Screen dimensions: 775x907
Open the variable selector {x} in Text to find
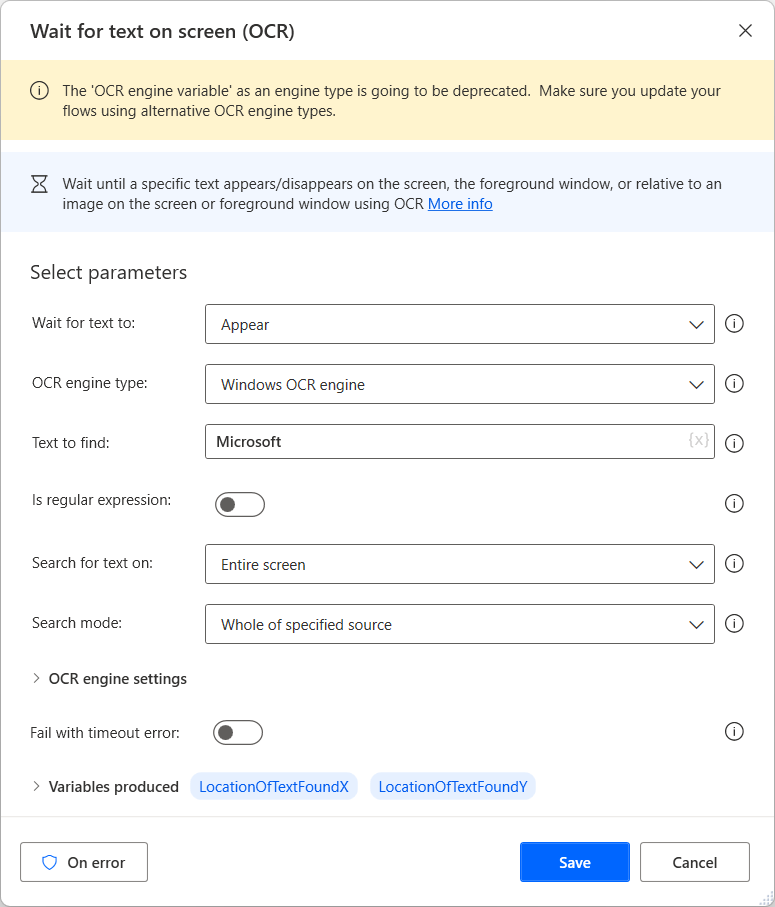[x=698, y=441]
